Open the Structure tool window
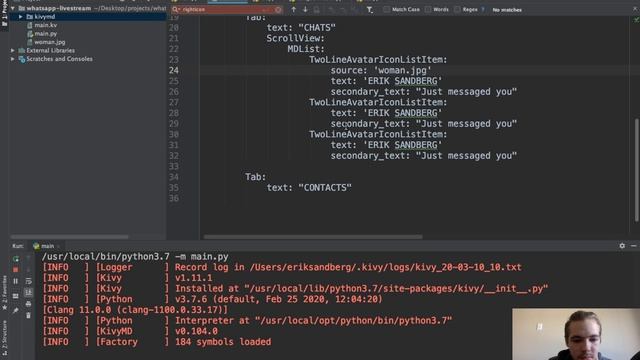Screen dimensions: 640x360 (4, 337)
